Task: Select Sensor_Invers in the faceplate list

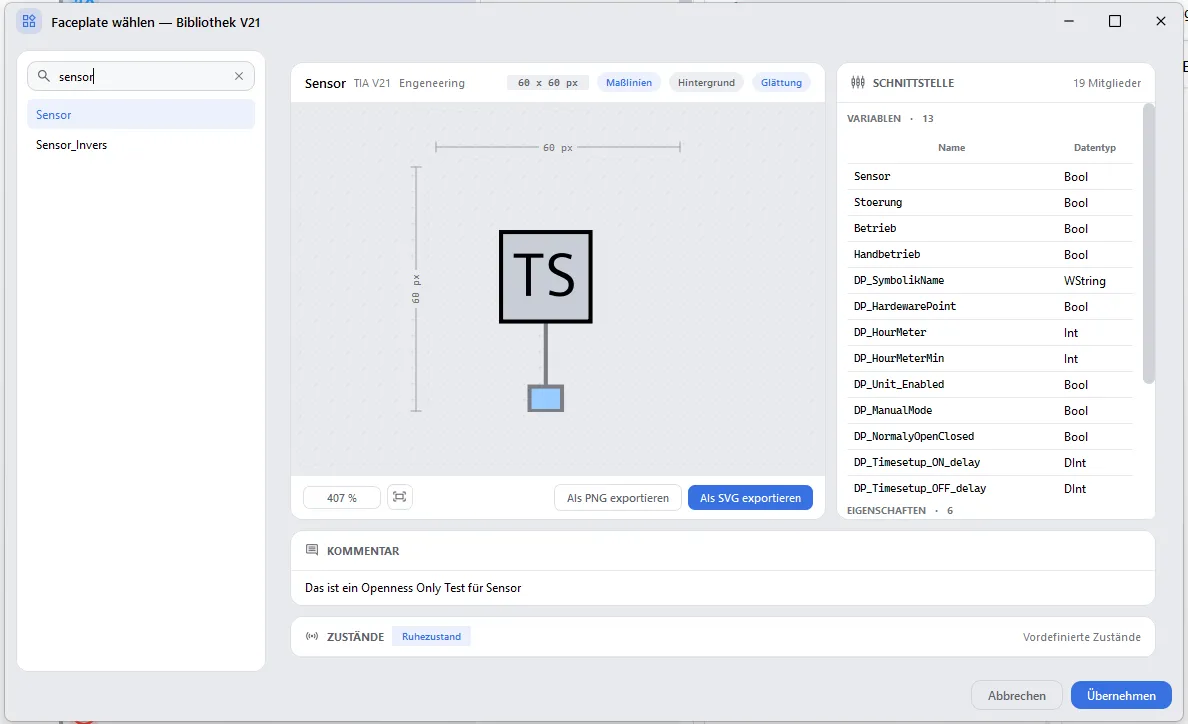Action: point(141,145)
